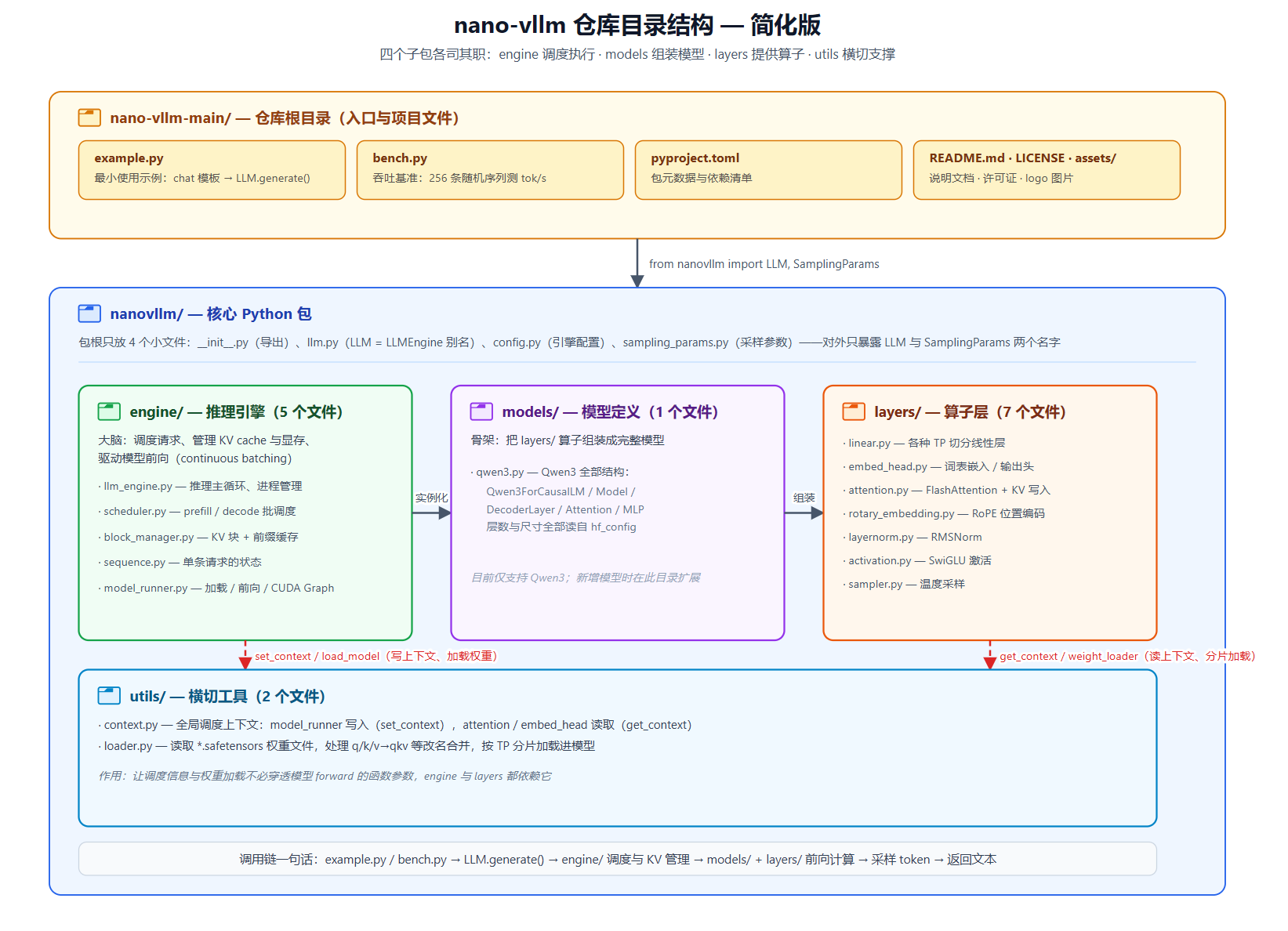Viewport: 1288px width, 931px height.
Task: Click the attention.py entry
Action: (x=947, y=490)
